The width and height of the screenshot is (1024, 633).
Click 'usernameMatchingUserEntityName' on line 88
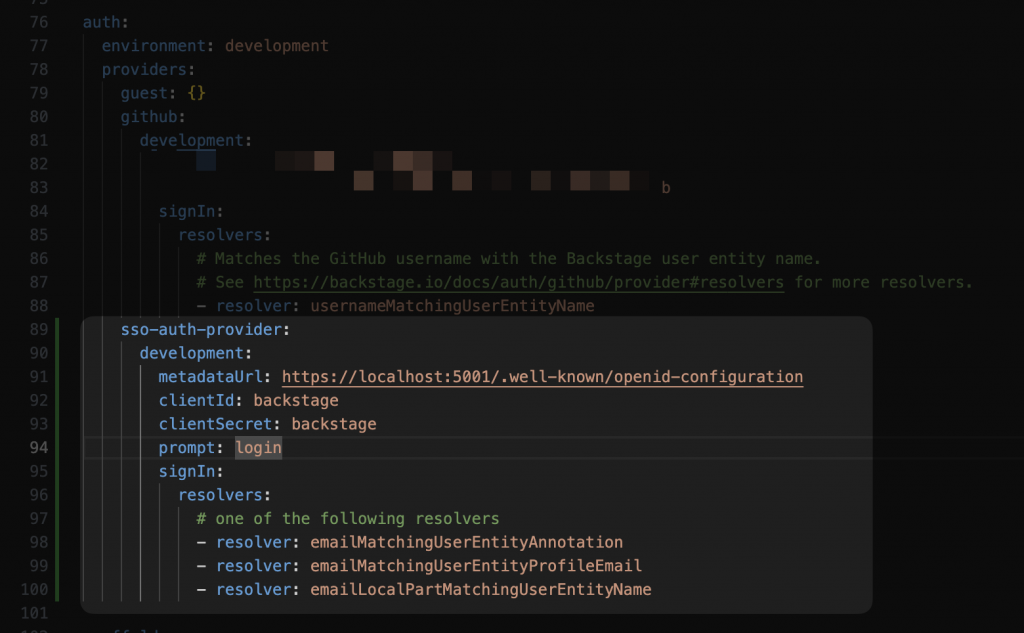pyautogui.click(x=452, y=306)
